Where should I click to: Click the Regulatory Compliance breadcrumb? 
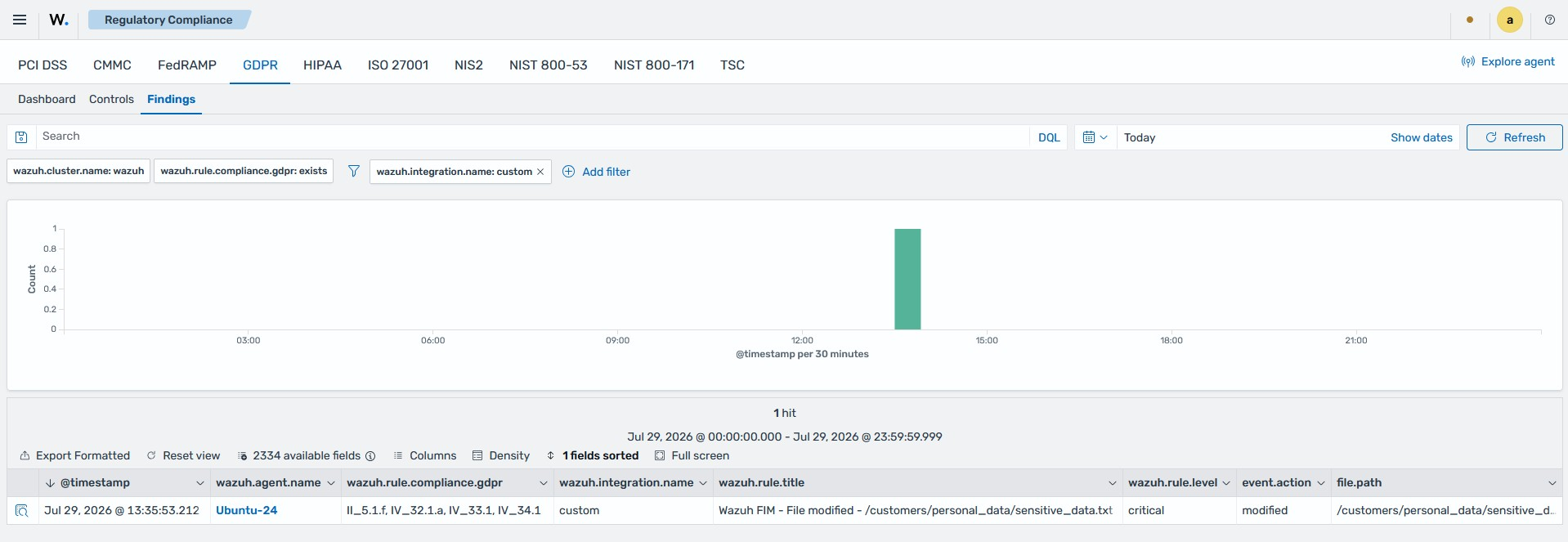[x=168, y=20]
